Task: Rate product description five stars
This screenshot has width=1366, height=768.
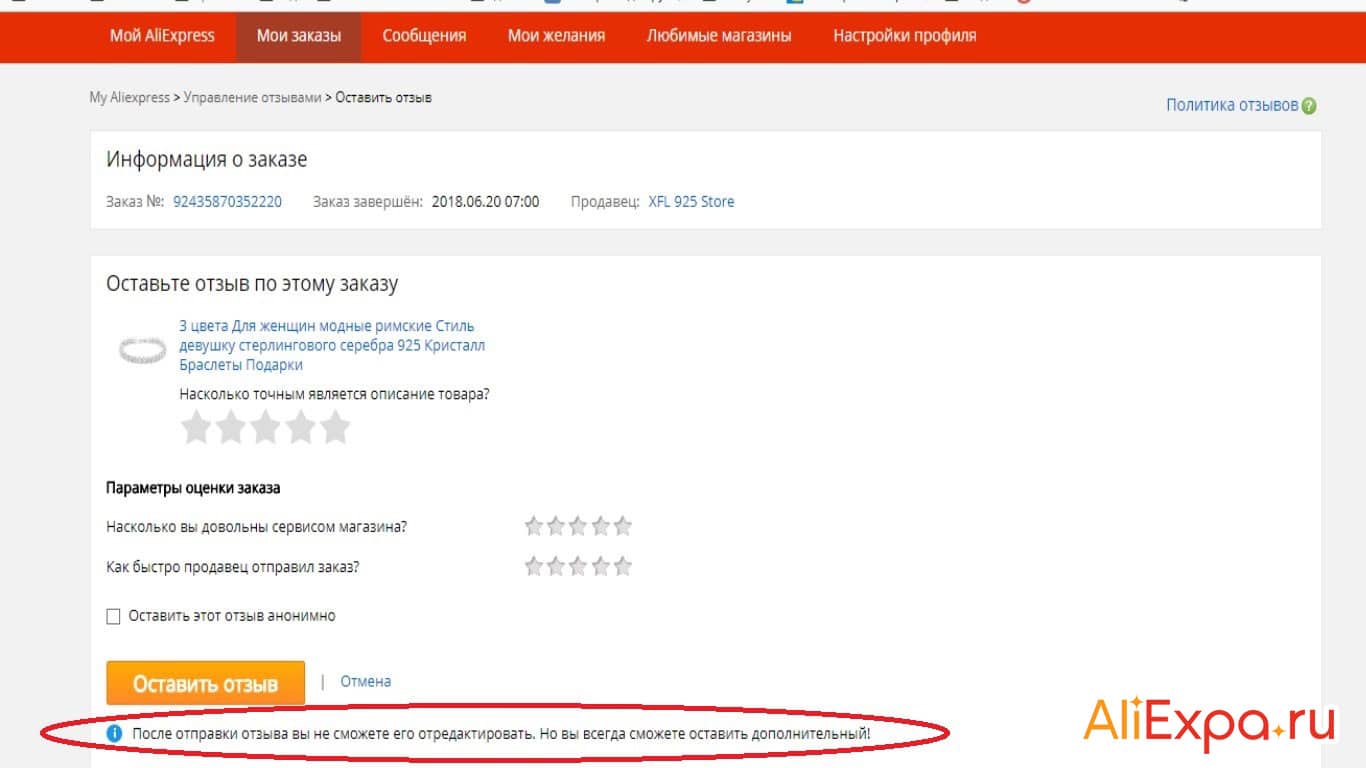Action: (335, 428)
